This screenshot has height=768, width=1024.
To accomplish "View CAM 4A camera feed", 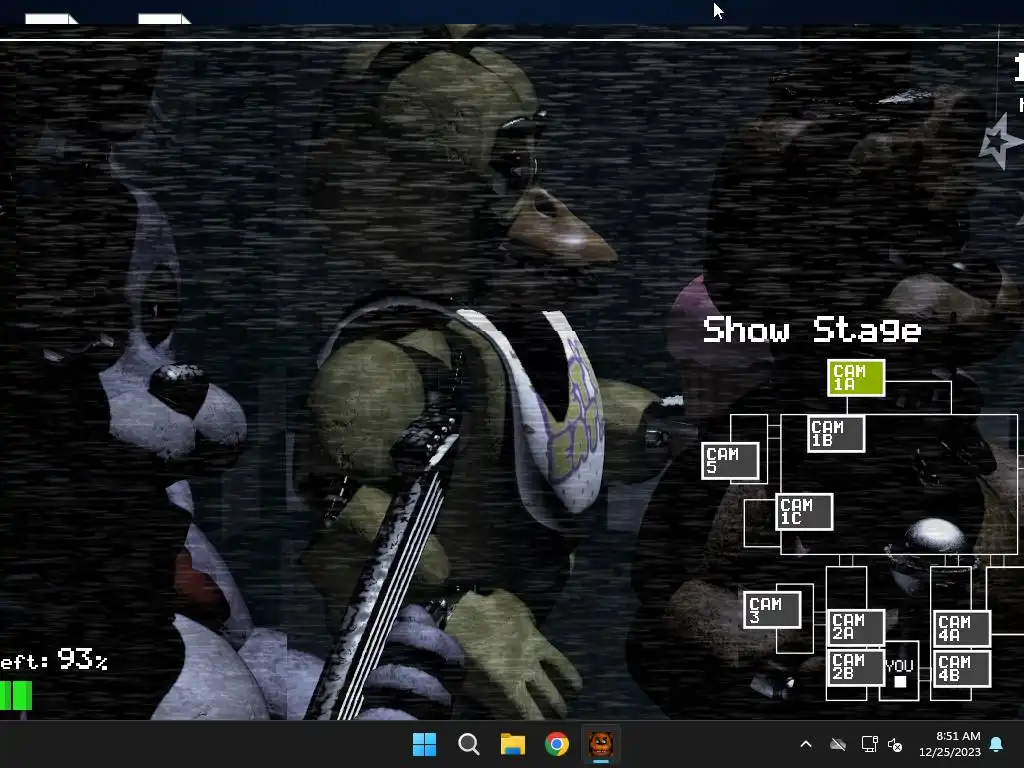I will click(963, 628).
